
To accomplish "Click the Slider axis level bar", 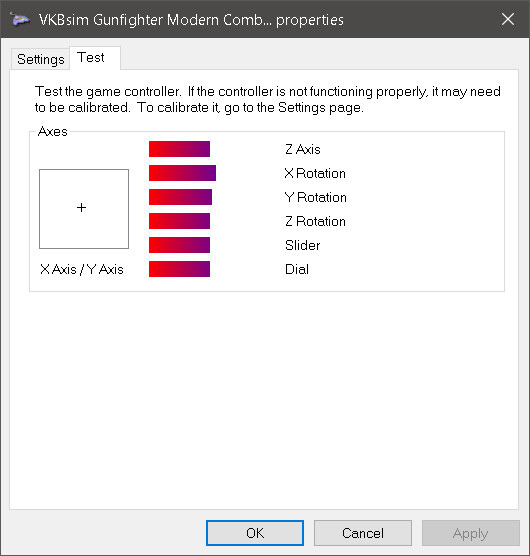I will [179, 245].
